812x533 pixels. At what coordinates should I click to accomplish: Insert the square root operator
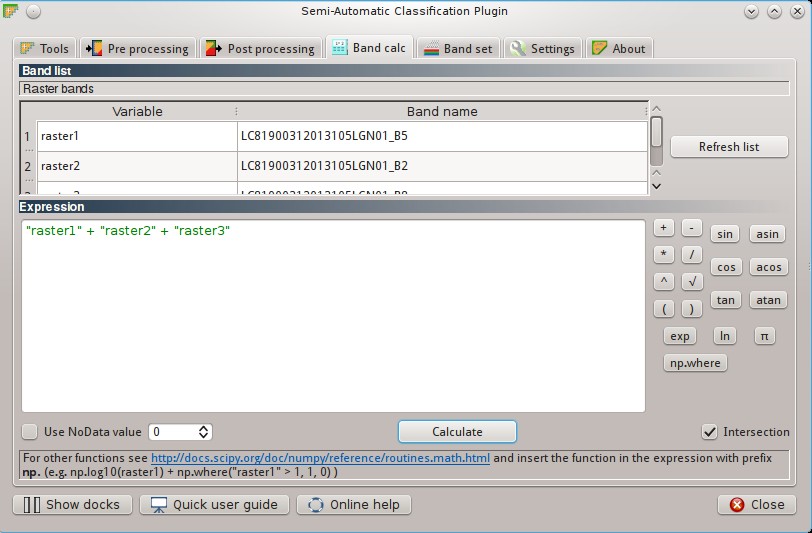692,281
